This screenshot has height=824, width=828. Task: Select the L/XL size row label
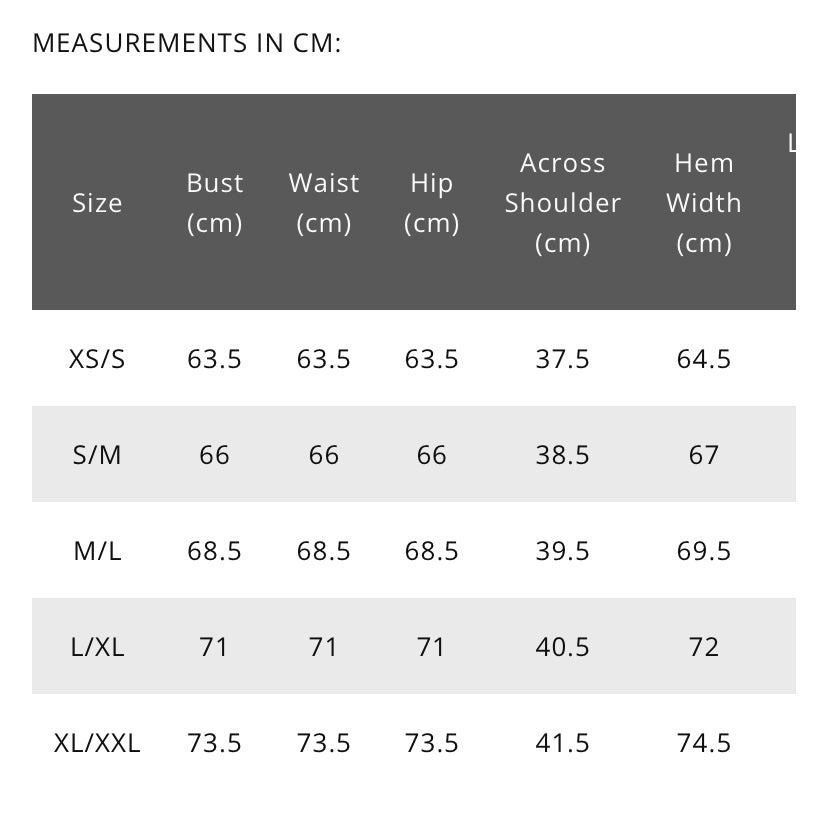[97, 647]
